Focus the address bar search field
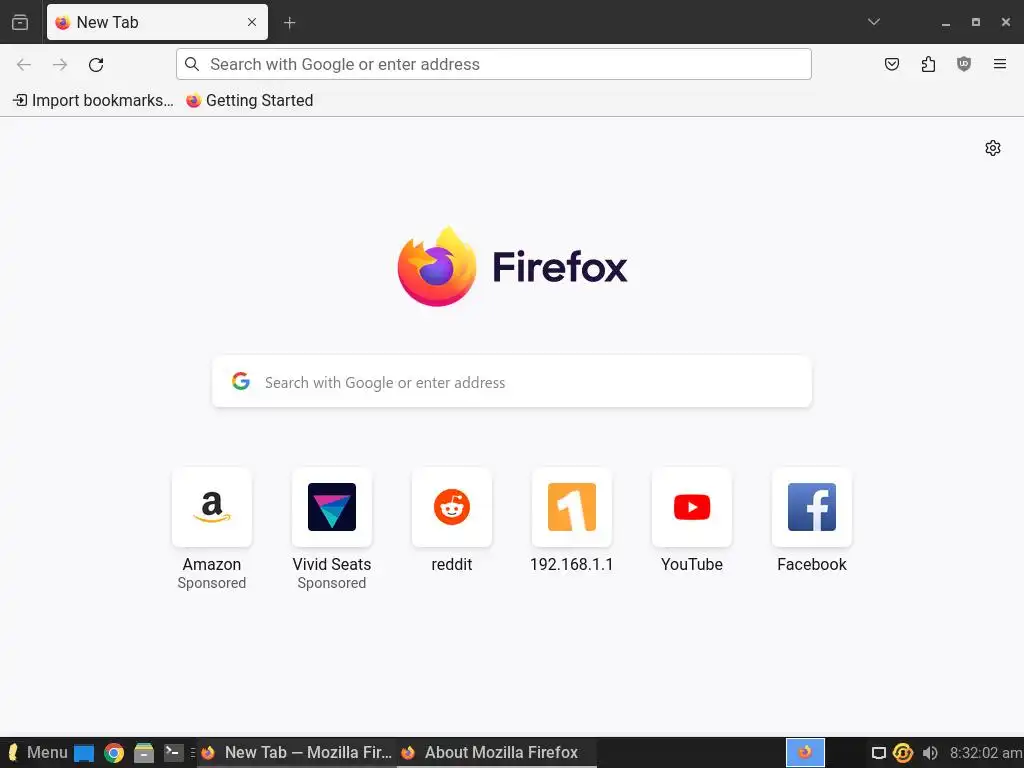This screenshot has height=768, width=1024. (x=494, y=64)
